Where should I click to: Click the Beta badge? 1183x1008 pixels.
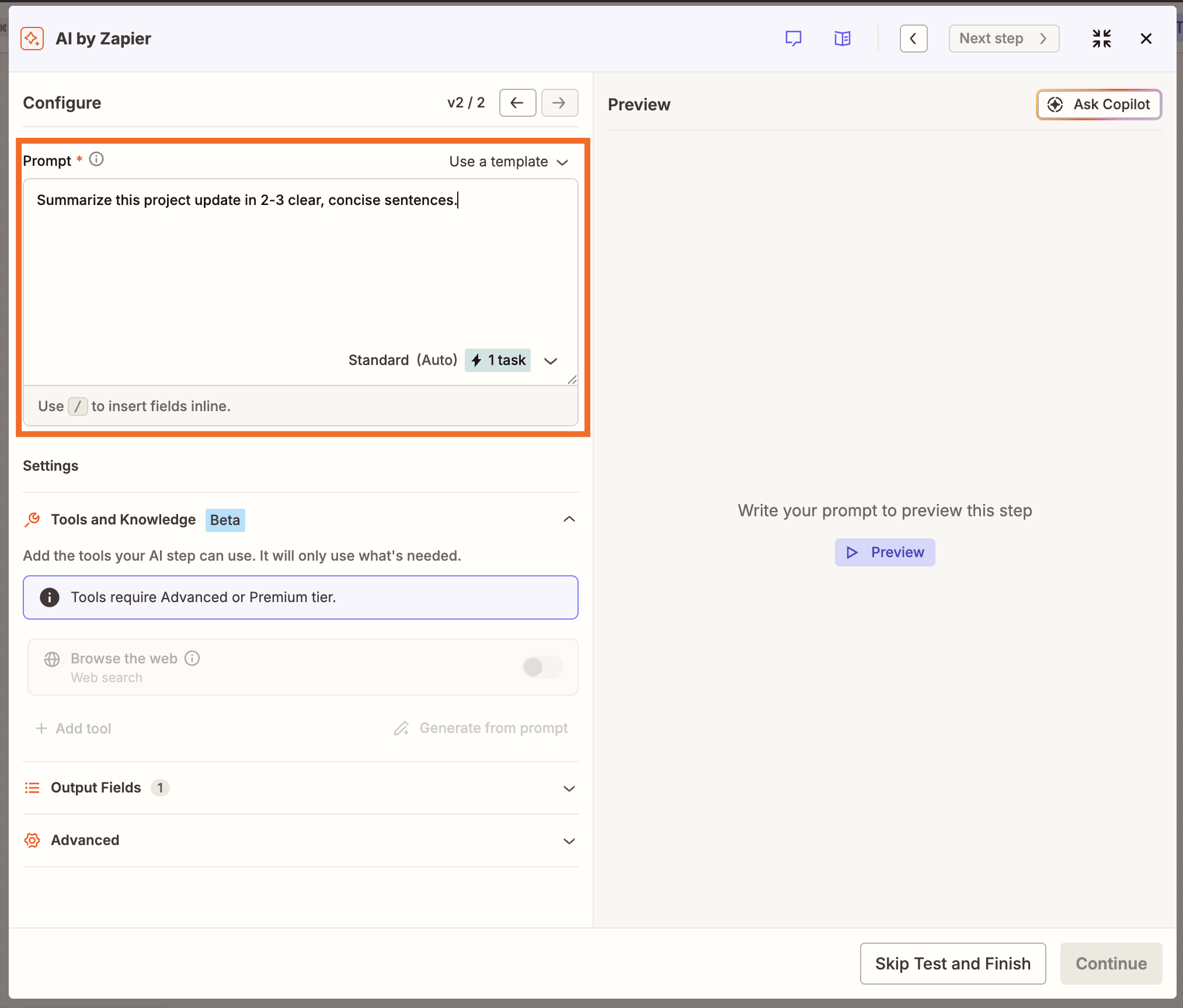tap(225, 520)
